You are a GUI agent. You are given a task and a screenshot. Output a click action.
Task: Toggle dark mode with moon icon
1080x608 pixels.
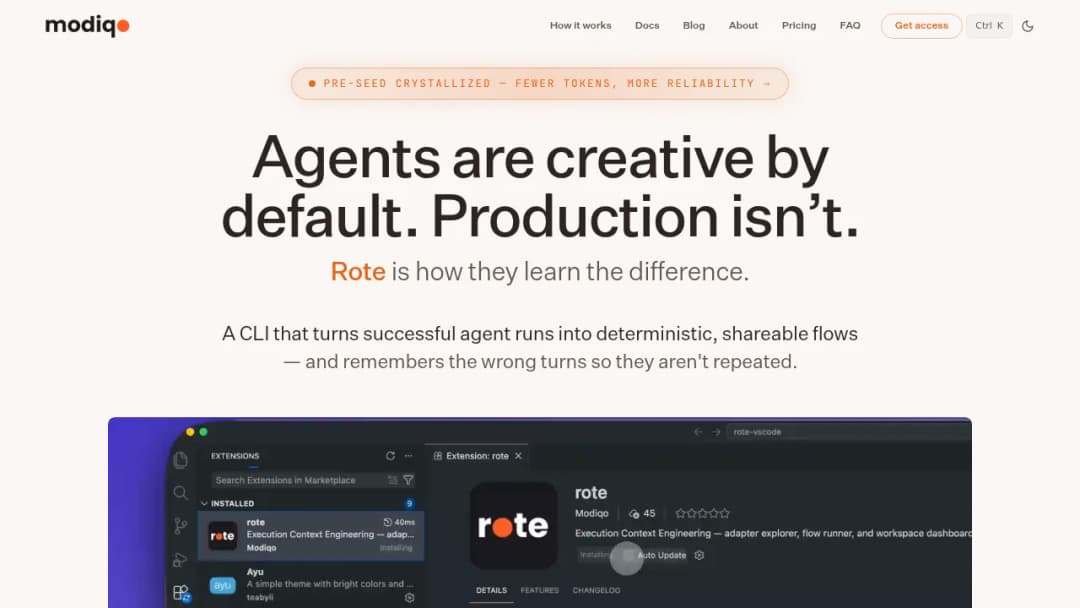click(x=1028, y=26)
